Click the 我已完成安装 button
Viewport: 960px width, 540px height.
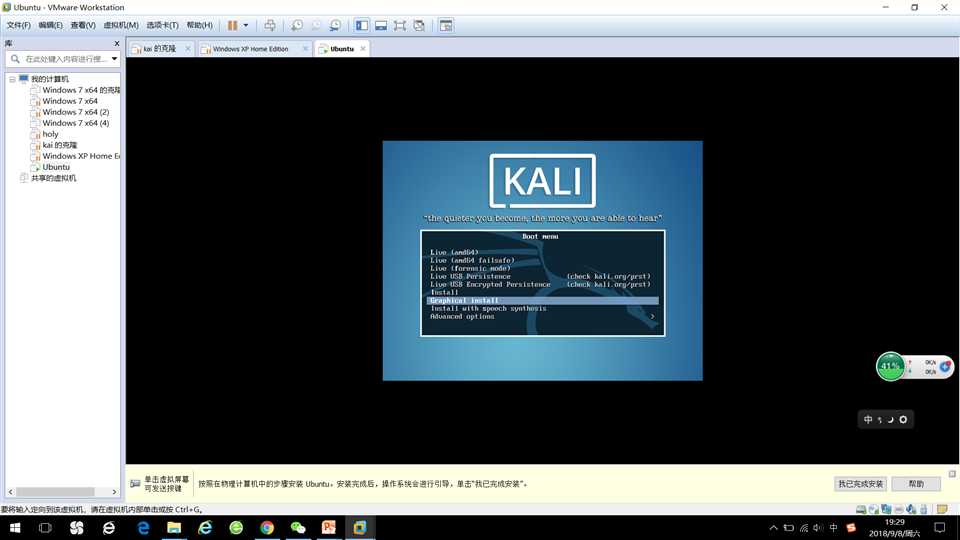click(x=860, y=484)
